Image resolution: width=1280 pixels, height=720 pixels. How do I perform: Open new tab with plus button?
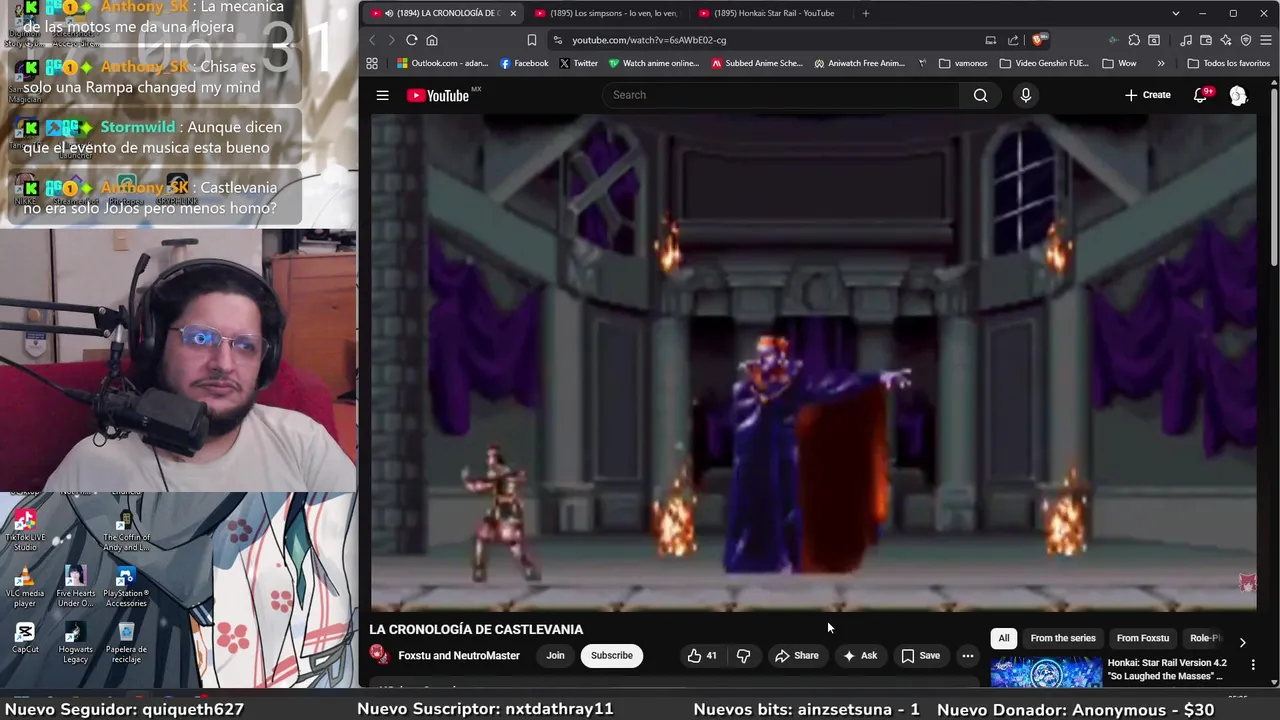[865, 13]
